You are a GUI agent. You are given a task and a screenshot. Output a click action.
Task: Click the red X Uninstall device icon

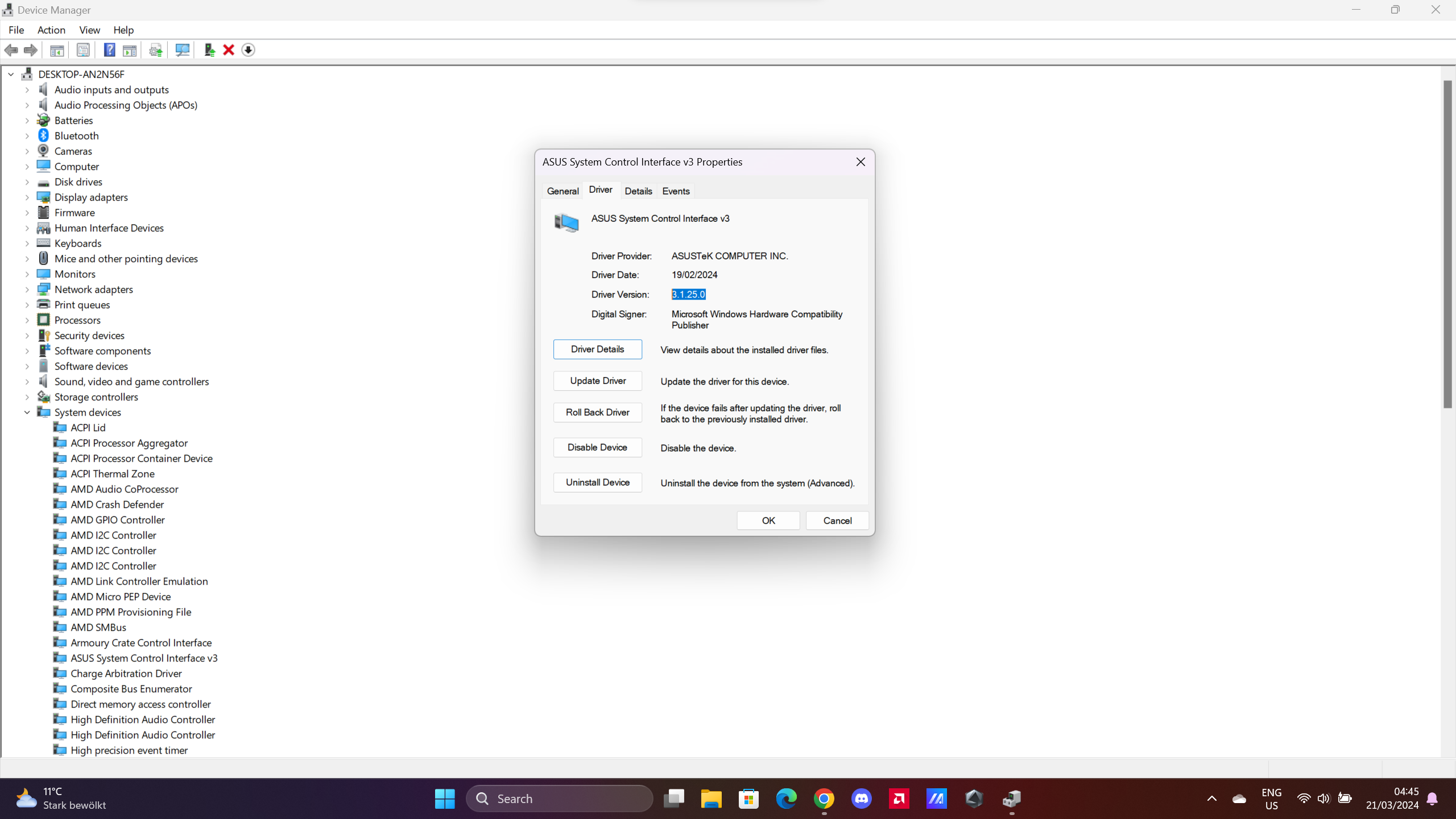[229, 50]
